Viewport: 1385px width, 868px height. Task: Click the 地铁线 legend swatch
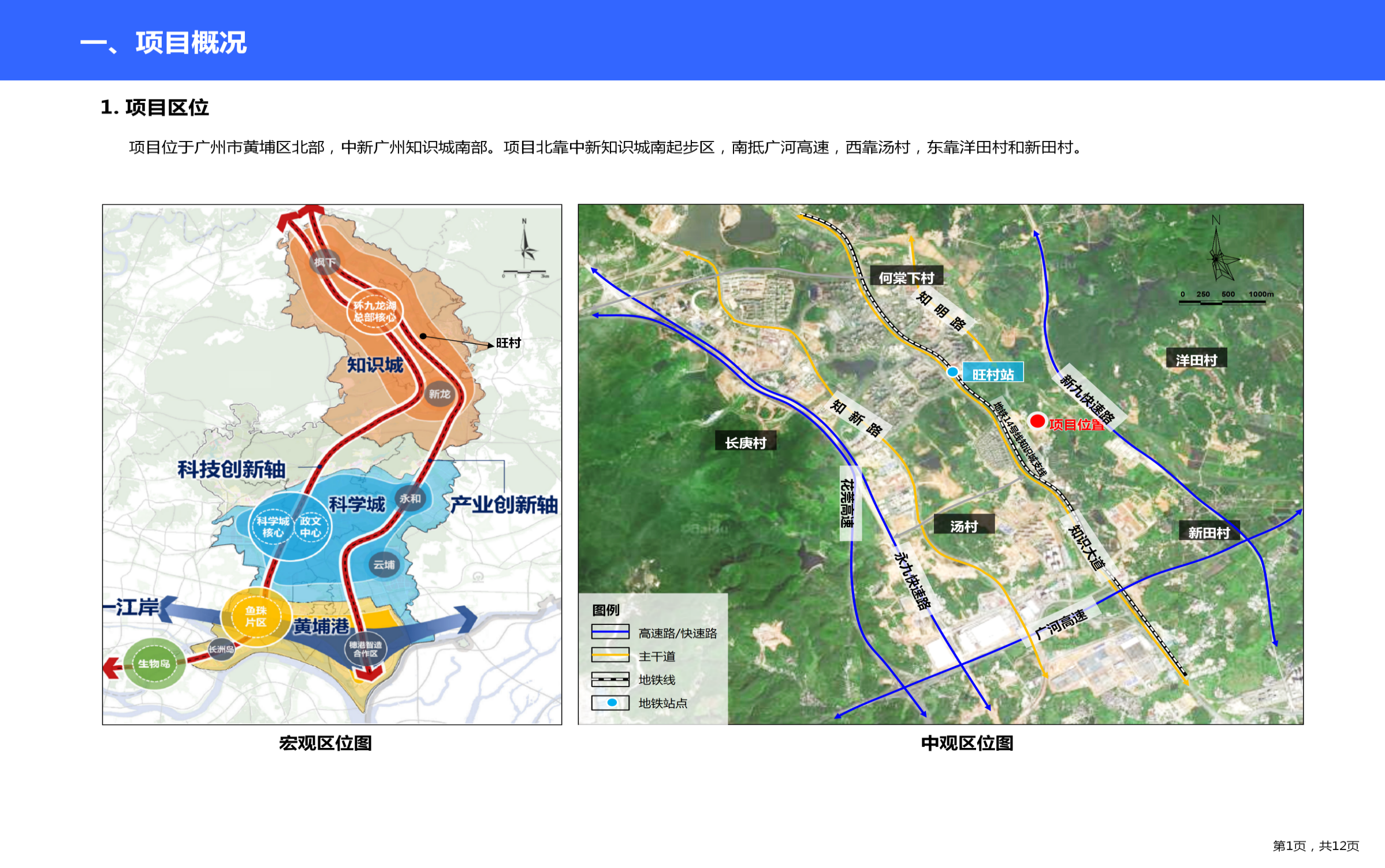[x=610, y=679]
